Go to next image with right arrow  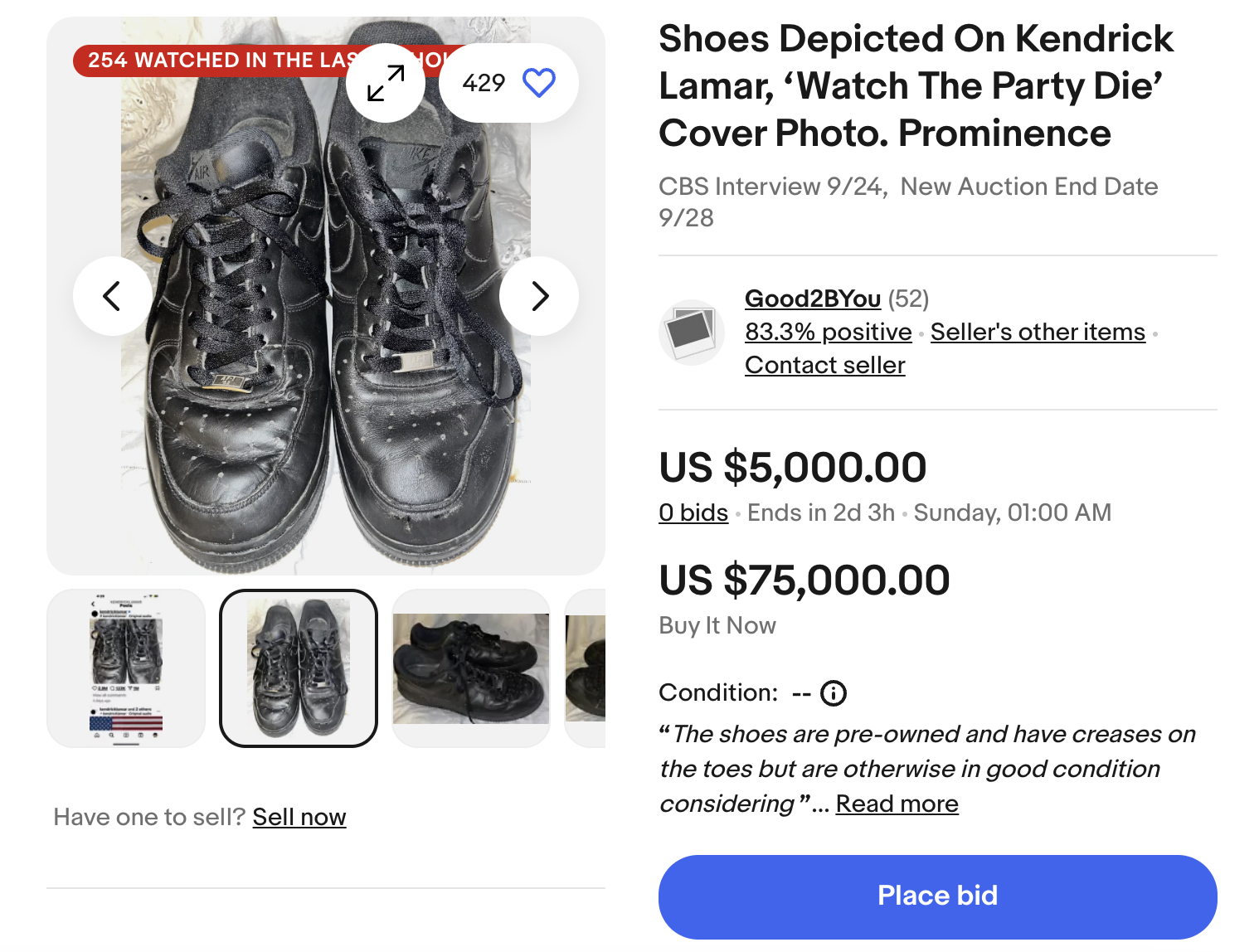click(x=539, y=296)
